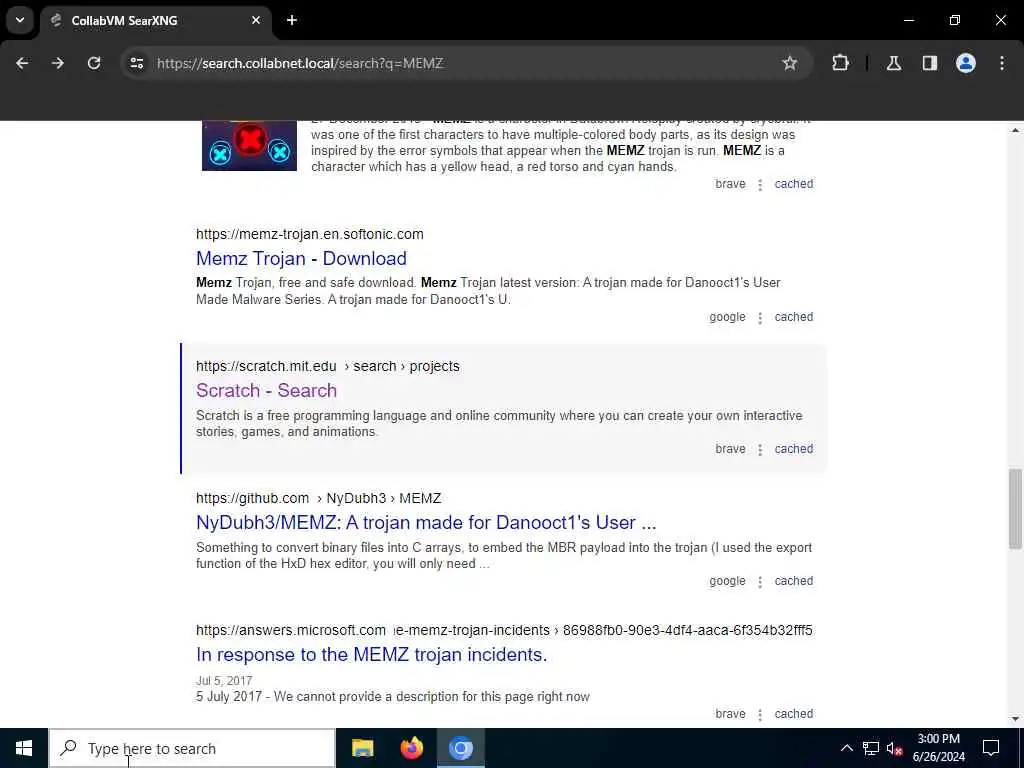Open cached link for Microsoft answers result
This screenshot has height=768, width=1024.
tap(793, 714)
